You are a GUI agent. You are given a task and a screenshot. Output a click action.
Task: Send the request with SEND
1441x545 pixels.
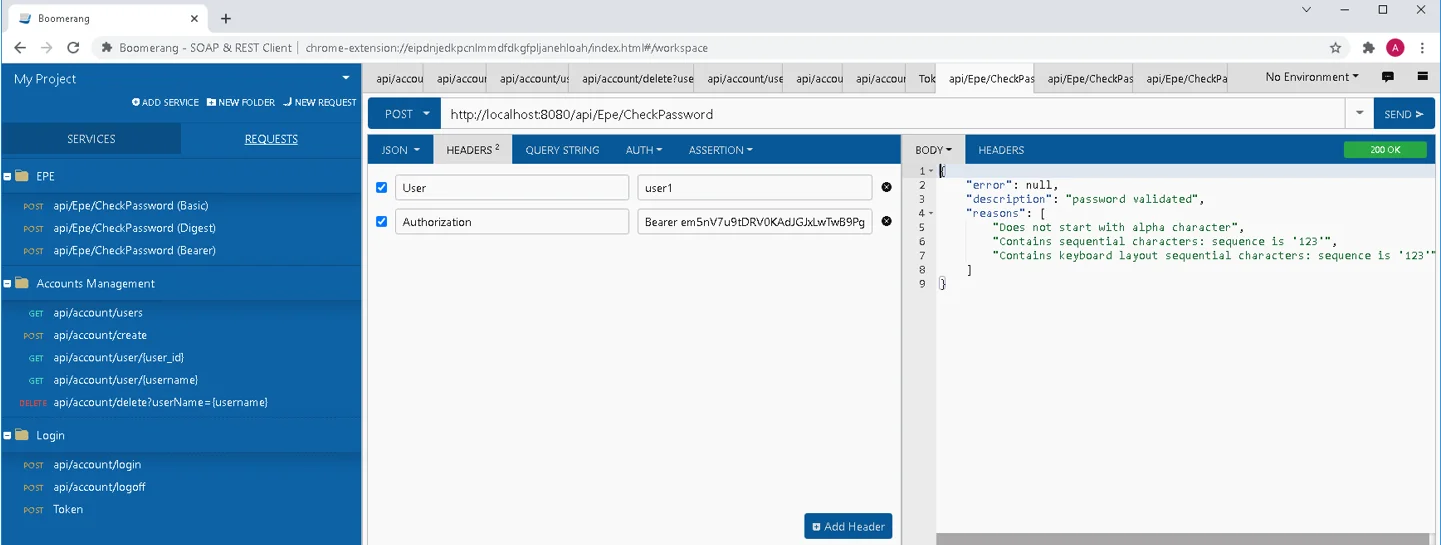(x=1404, y=114)
